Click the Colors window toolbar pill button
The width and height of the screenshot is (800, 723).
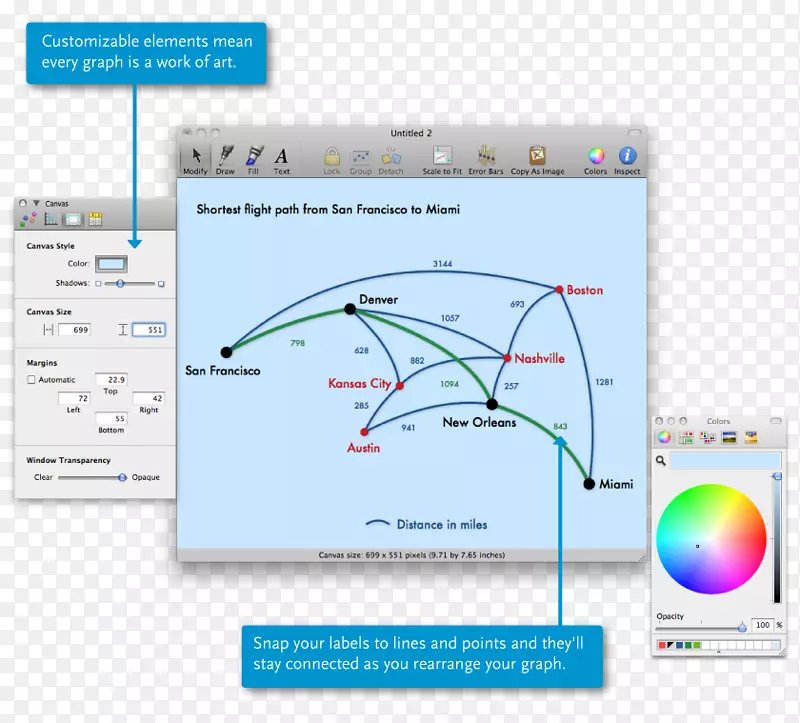[x=776, y=421]
